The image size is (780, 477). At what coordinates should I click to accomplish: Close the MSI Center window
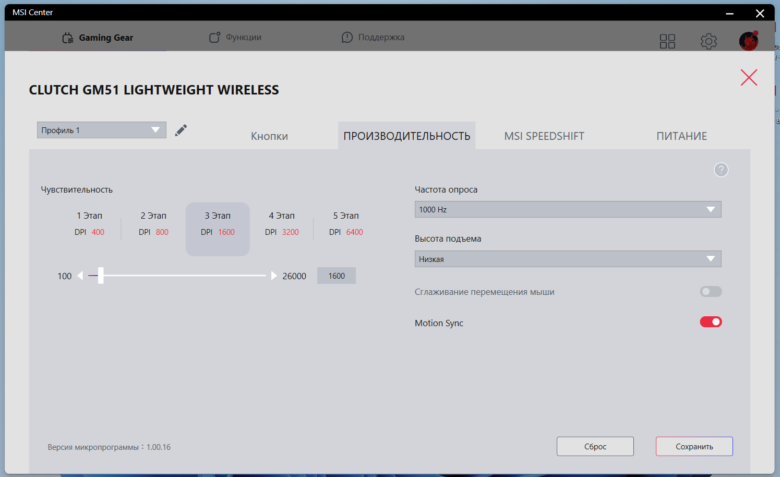click(x=760, y=13)
